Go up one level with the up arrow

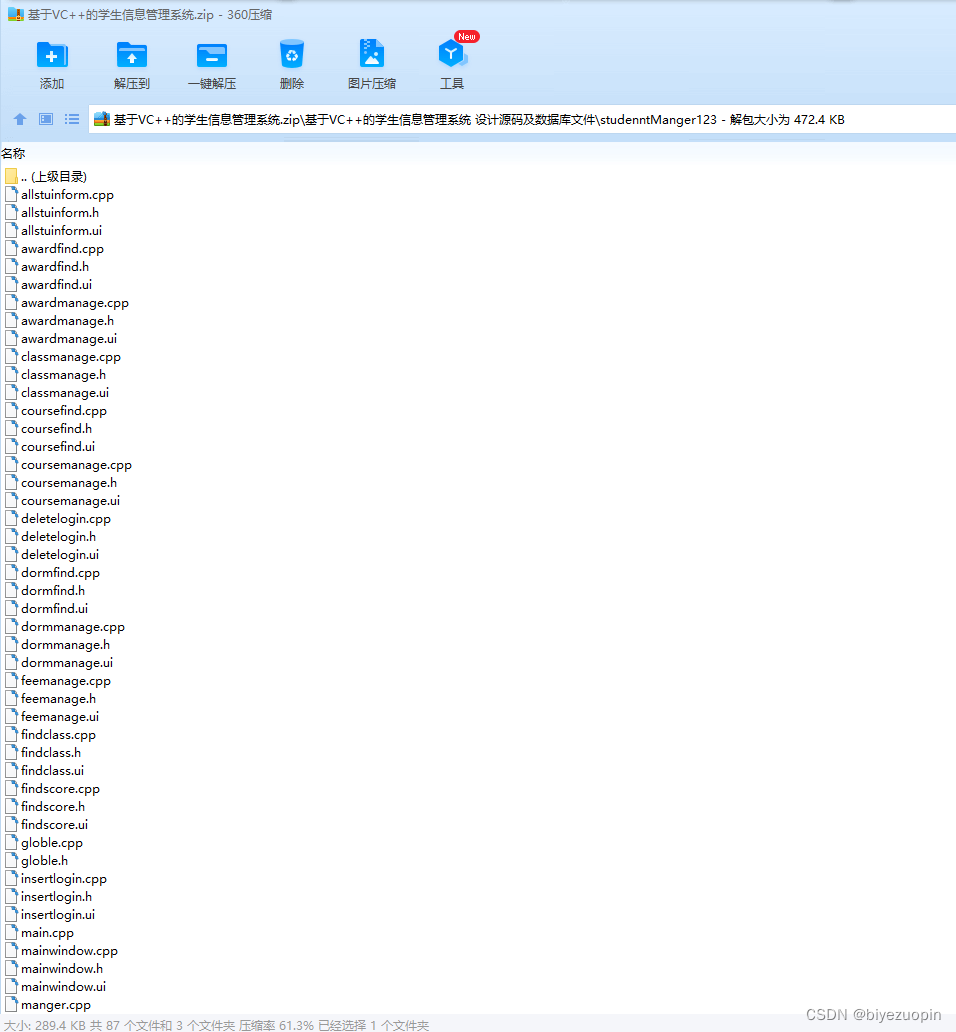coord(20,119)
